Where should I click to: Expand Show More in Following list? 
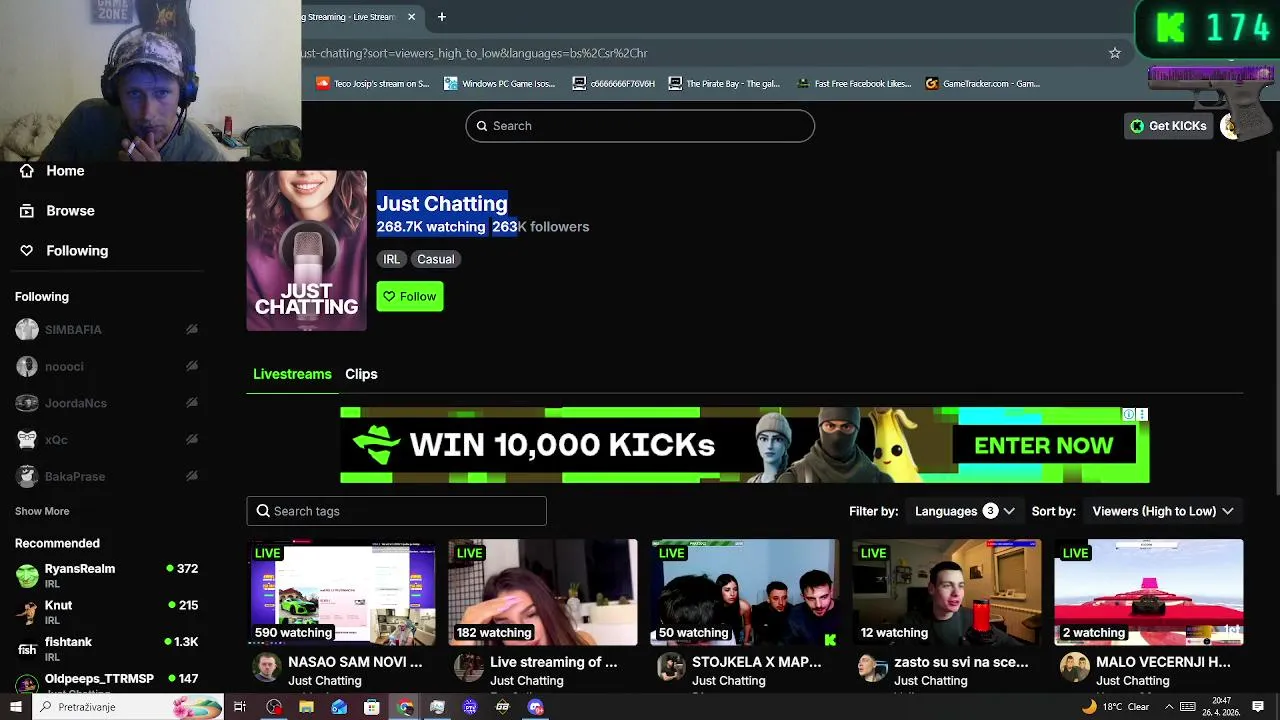click(x=42, y=511)
